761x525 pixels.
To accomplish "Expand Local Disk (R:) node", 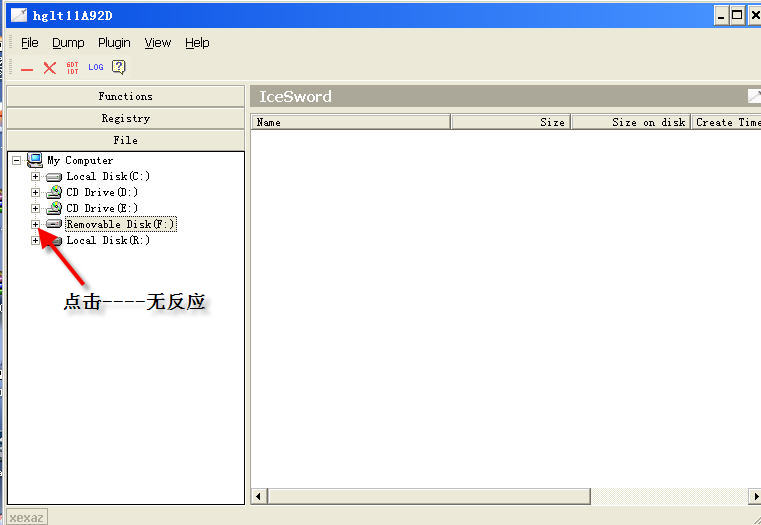I will 35,240.
